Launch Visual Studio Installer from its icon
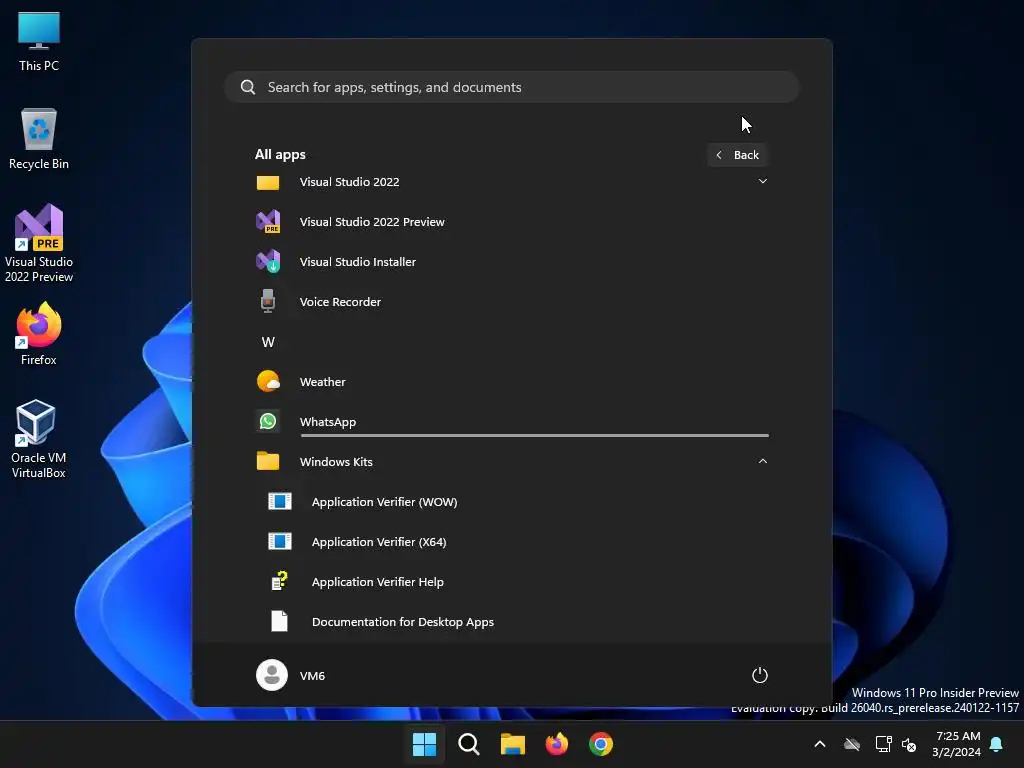This screenshot has height=768, width=1024. coord(268,262)
